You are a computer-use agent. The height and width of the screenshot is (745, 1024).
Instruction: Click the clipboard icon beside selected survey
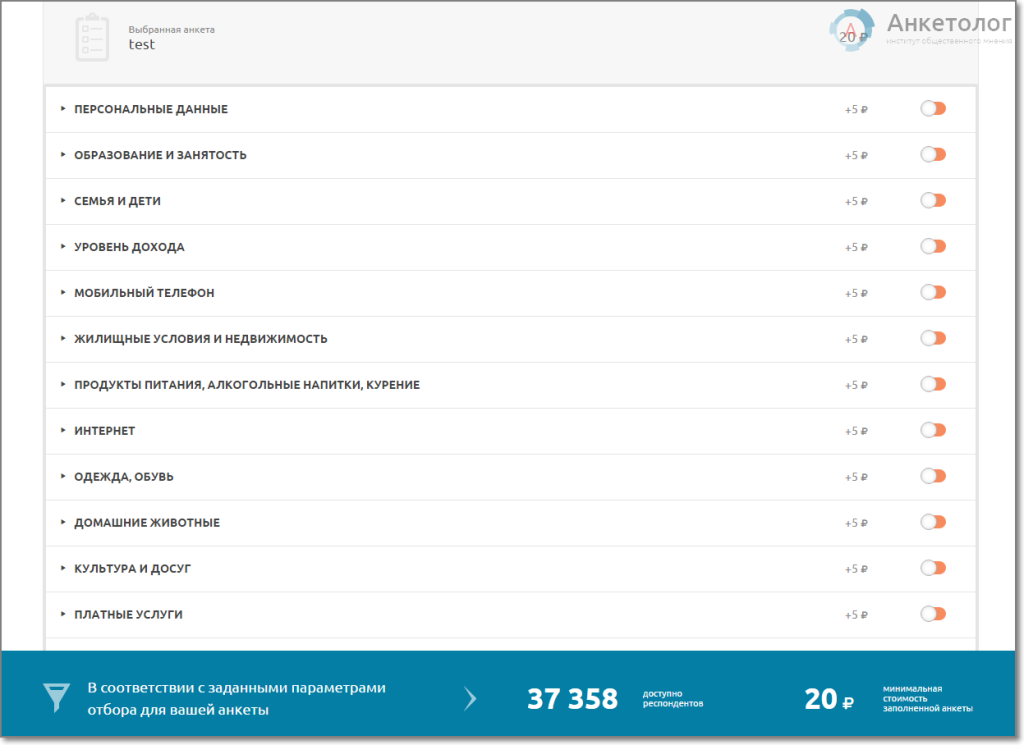point(92,37)
